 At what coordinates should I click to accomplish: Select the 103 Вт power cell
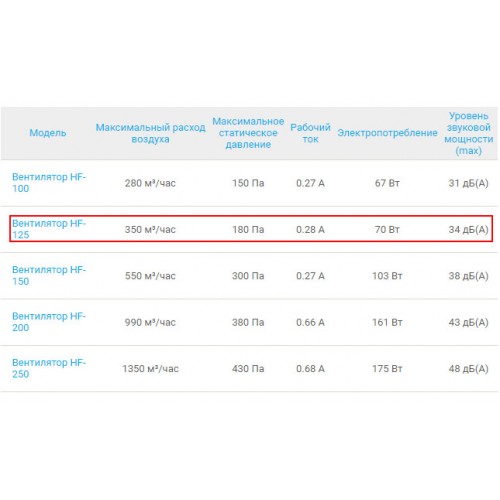pyautogui.click(x=387, y=276)
